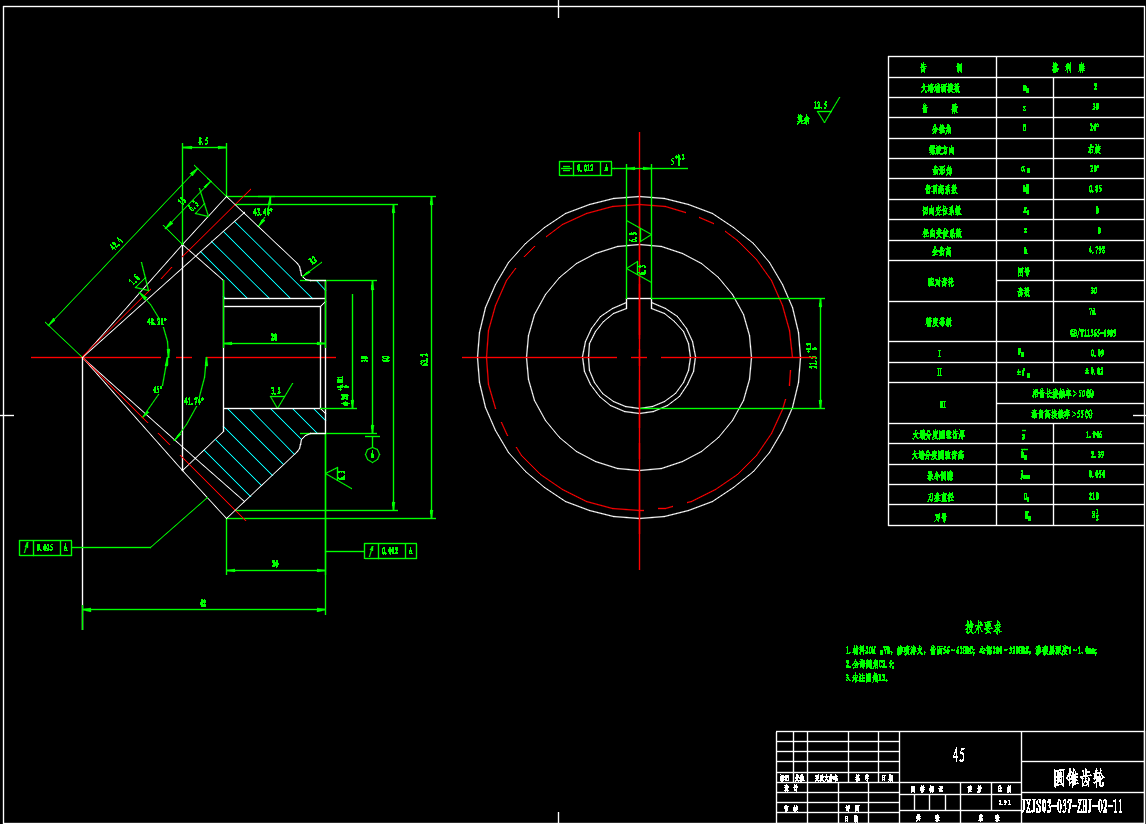The height and width of the screenshot is (824, 1146).
Task: Click the symmetry tolerance frame above front view
Action: pos(585,168)
